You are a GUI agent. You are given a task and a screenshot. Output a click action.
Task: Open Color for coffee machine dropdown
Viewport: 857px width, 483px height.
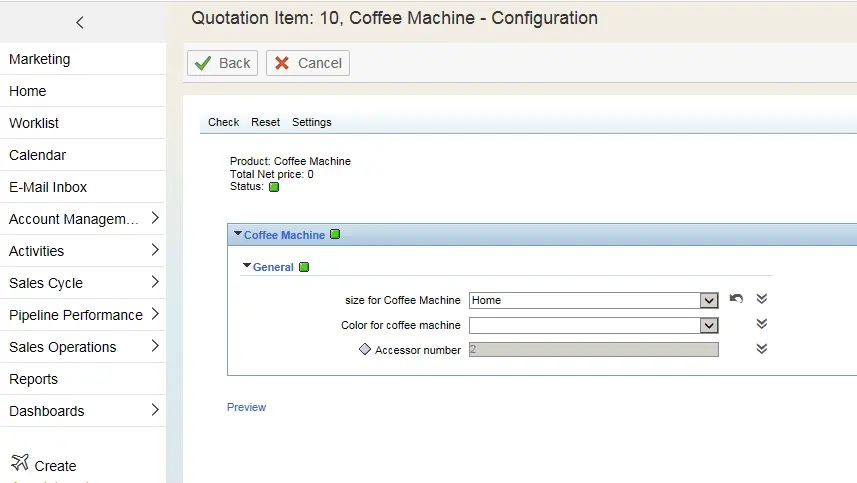click(708, 325)
